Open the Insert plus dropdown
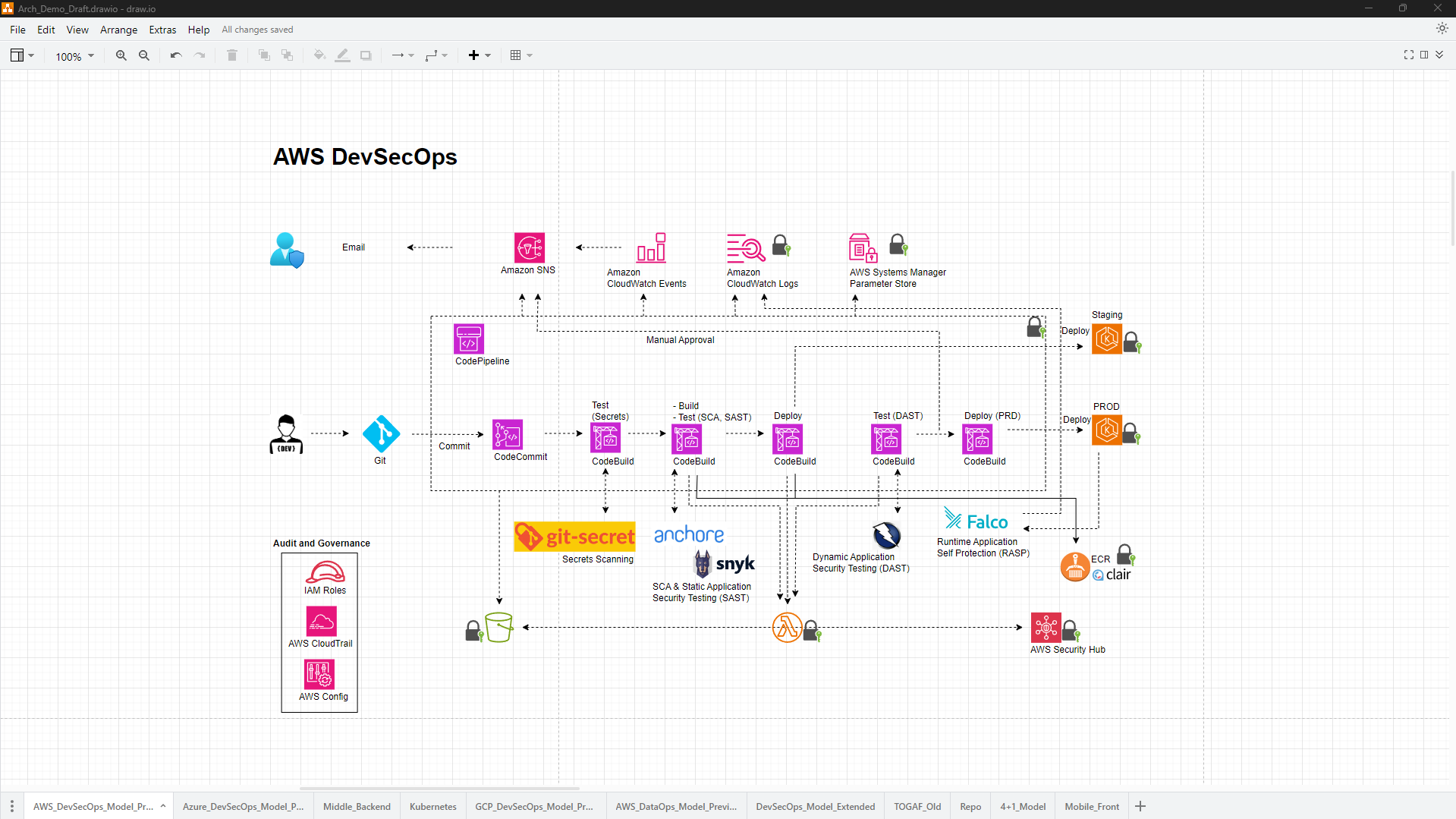This screenshot has height=819, width=1456. tap(480, 55)
